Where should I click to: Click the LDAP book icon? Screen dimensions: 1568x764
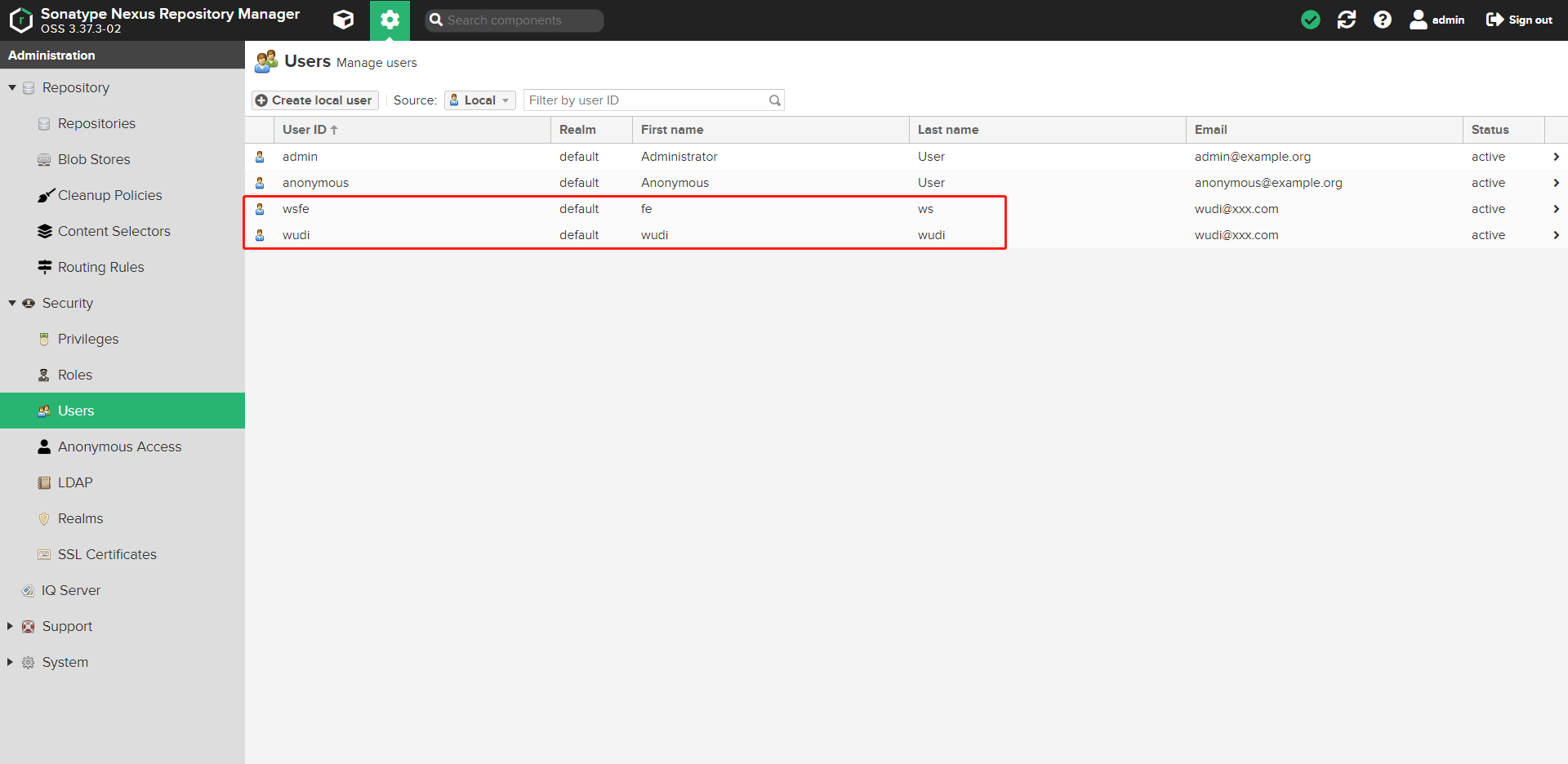tap(44, 482)
